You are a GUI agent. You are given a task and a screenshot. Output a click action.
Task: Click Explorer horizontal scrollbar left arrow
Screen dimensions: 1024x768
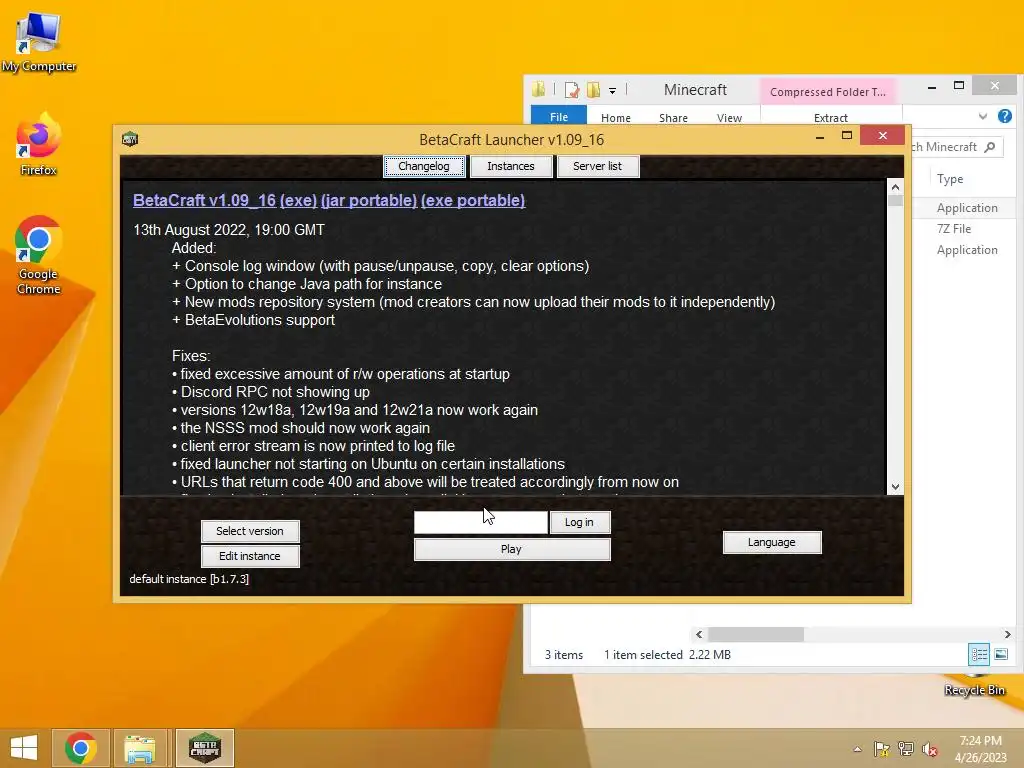tap(699, 634)
